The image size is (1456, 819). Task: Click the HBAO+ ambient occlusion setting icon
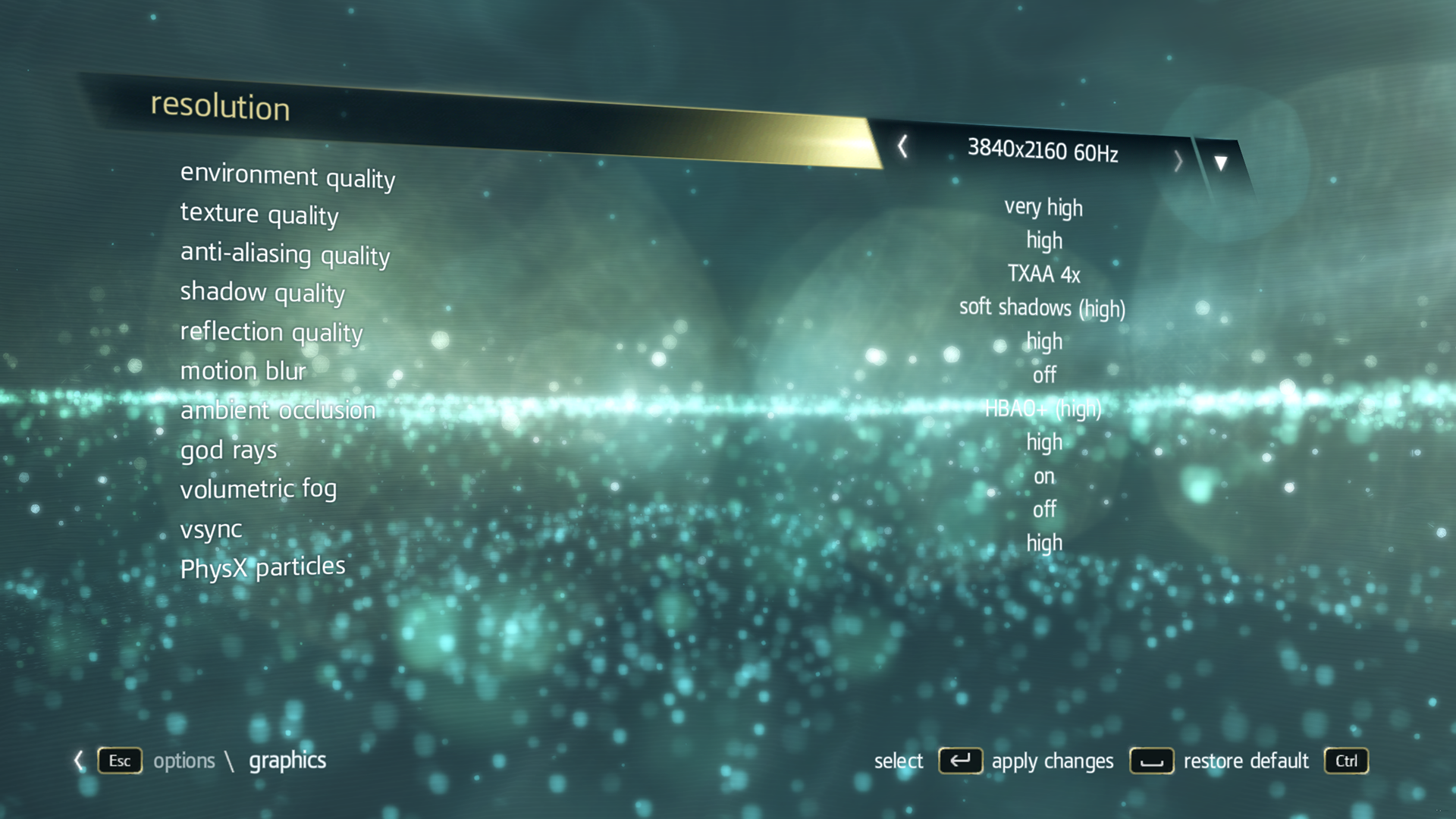pyautogui.click(x=1044, y=408)
